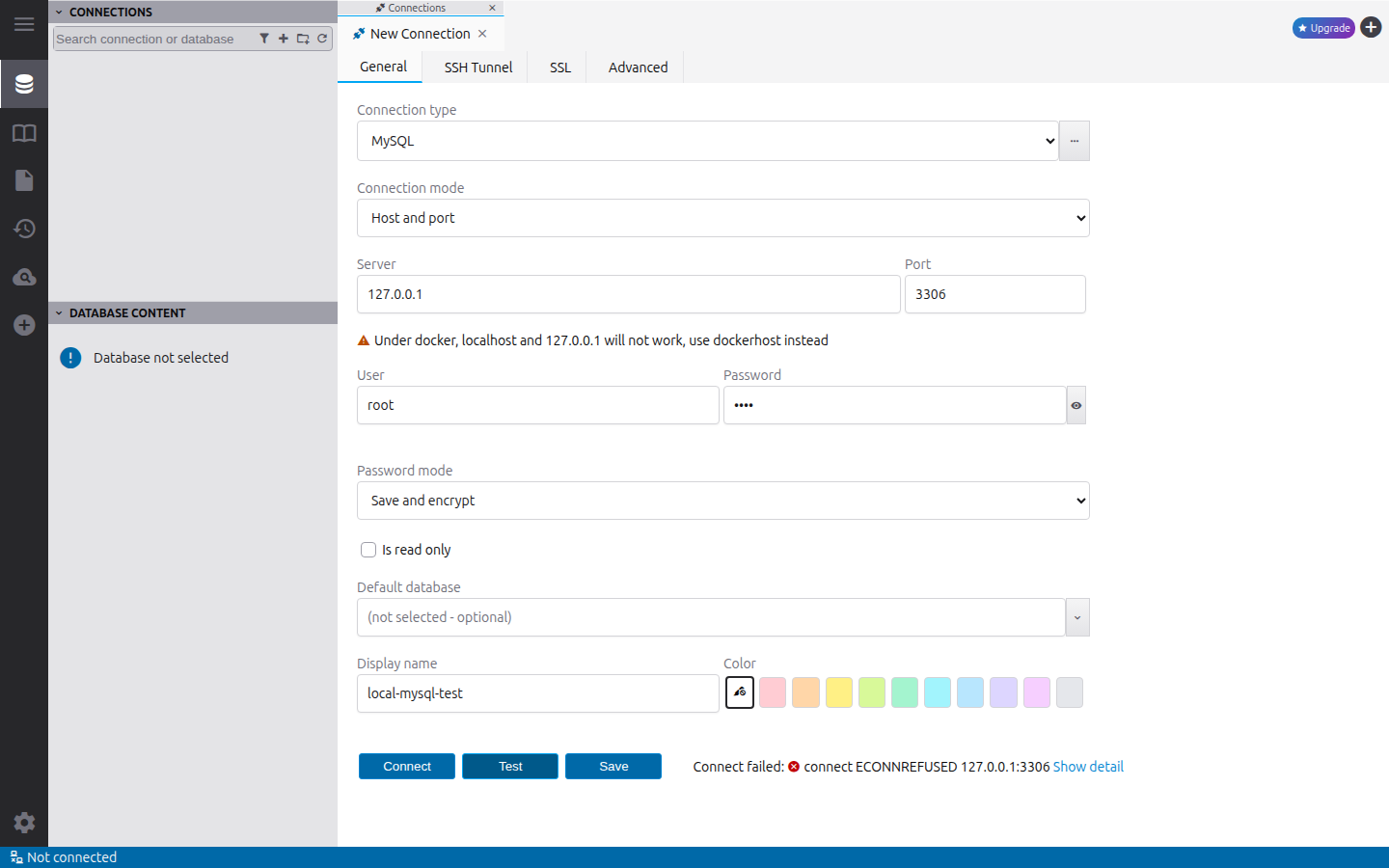
Task: Open the Connection type MySQL dropdown
Action: point(708,141)
